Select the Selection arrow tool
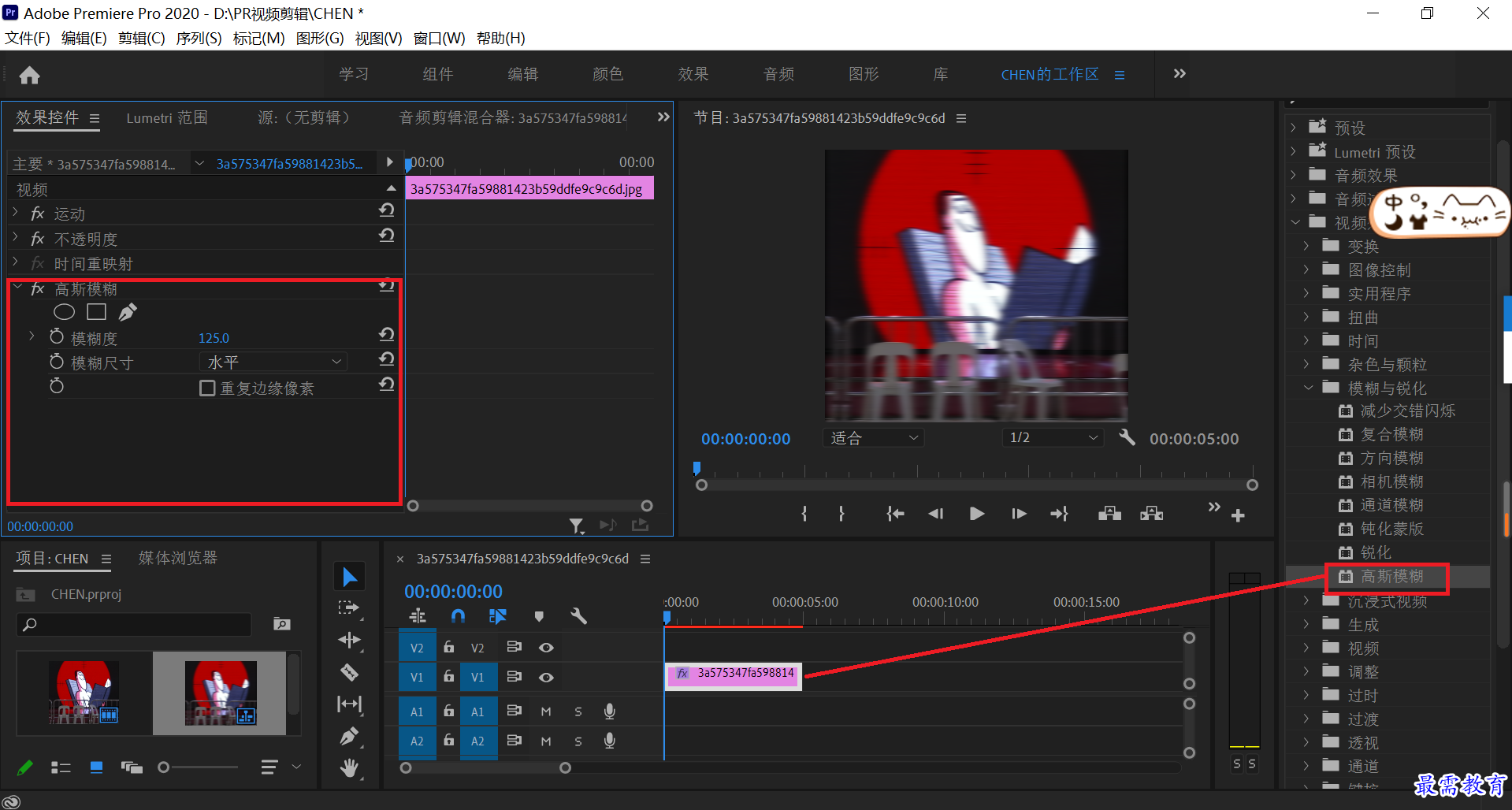This screenshot has height=810, width=1512. coord(349,577)
